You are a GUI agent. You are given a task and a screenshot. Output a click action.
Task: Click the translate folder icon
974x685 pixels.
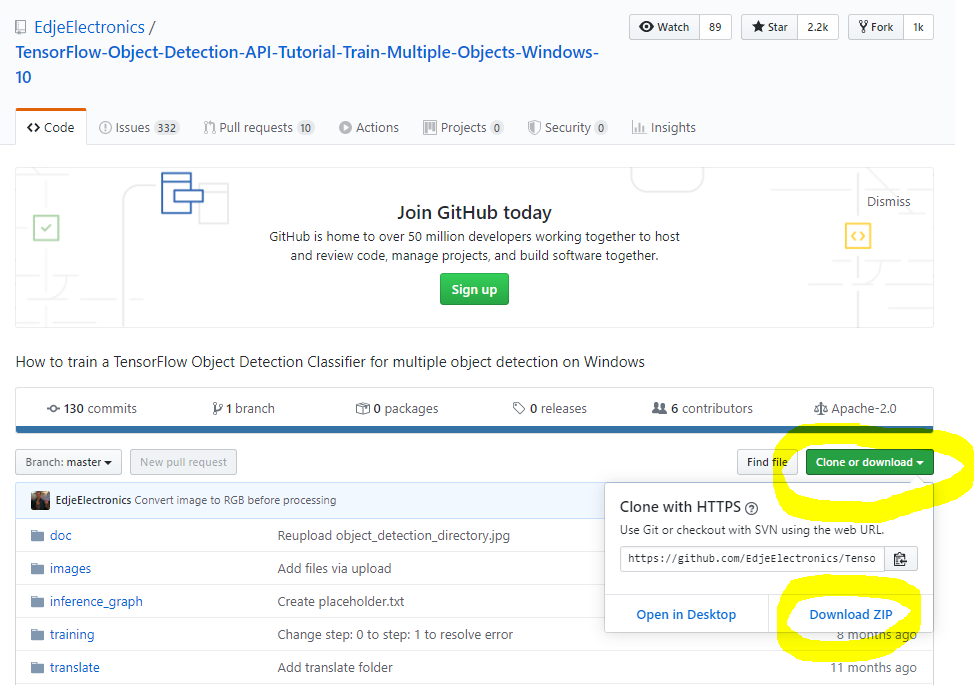pyautogui.click(x=38, y=668)
